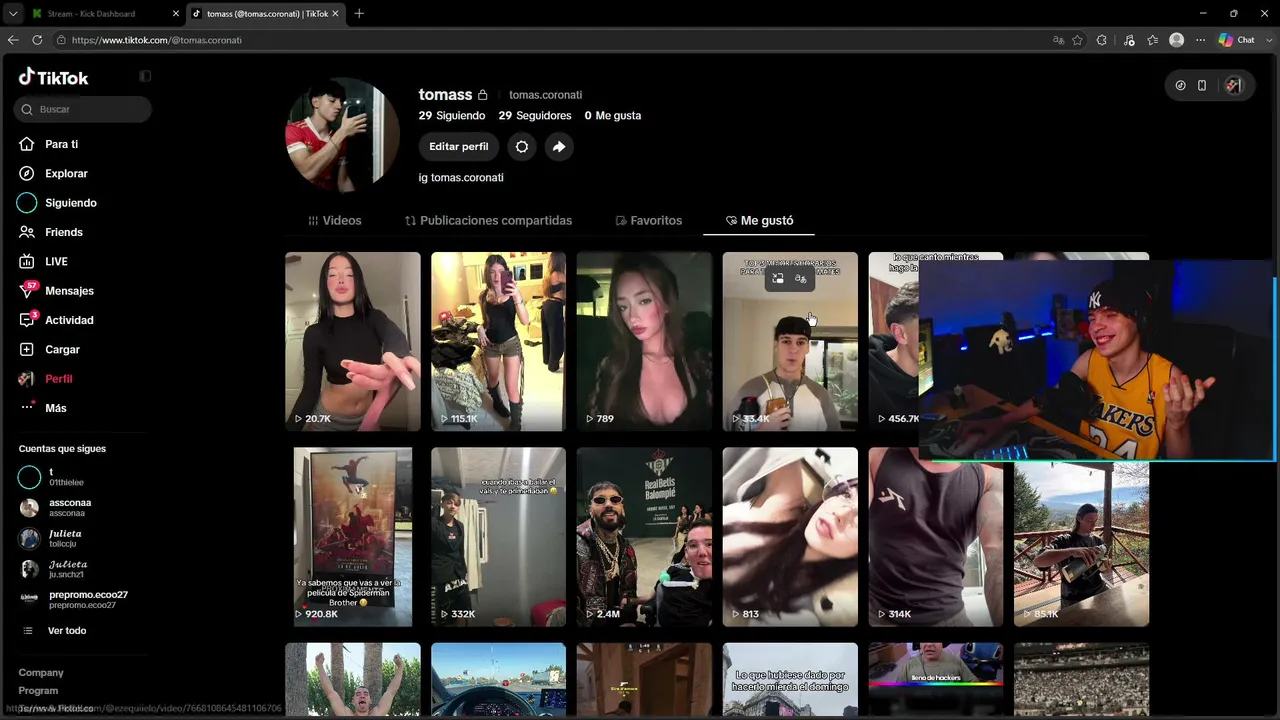Close the TikTok tomass tab
The image size is (1280, 720).
[x=337, y=14]
